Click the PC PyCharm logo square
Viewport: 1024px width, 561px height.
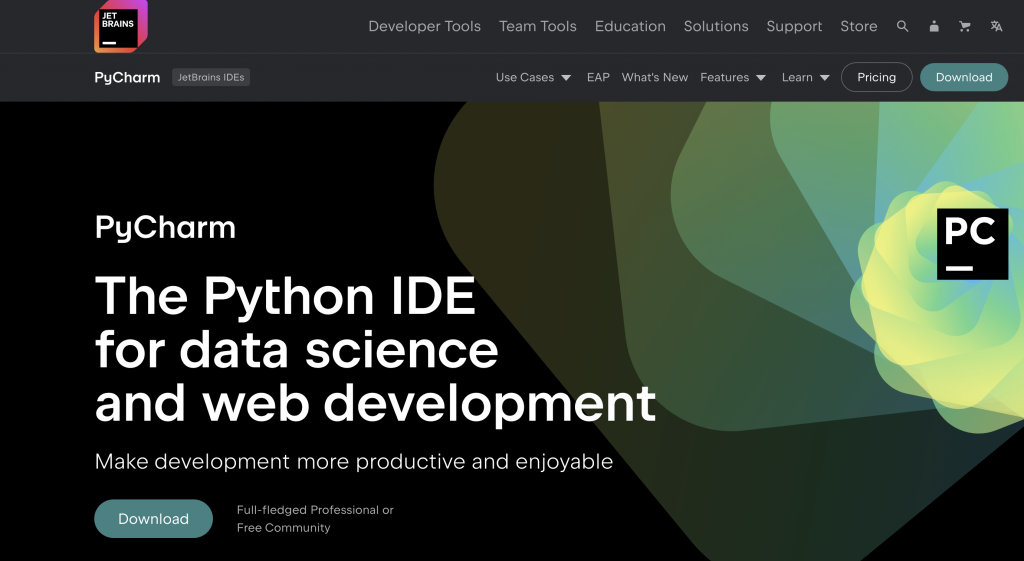tap(972, 244)
